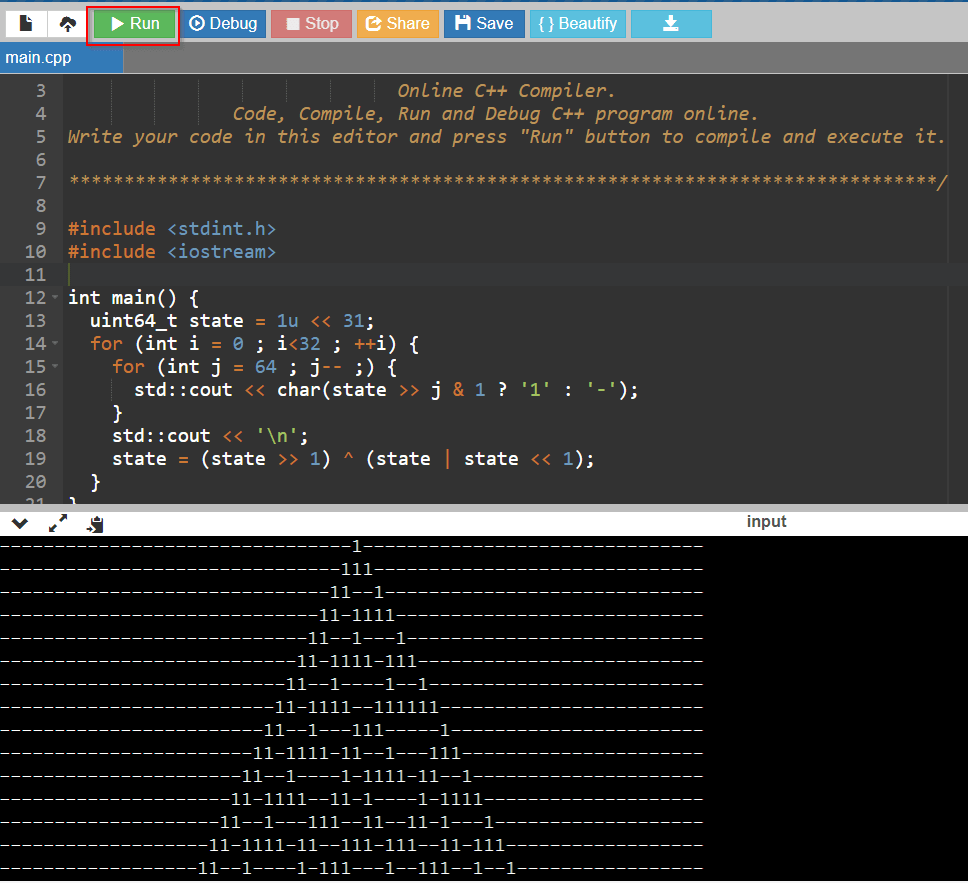The height and width of the screenshot is (883, 968).
Task: Download the code using the download arrow icon
Action: [671, 24]
